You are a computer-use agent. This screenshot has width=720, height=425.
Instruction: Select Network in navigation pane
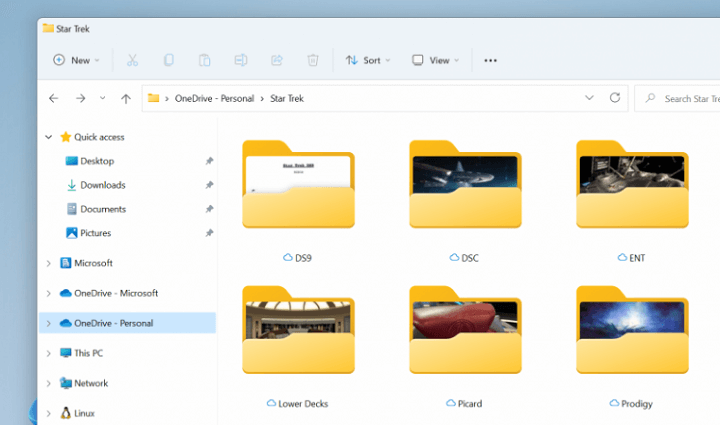[91, 383]
